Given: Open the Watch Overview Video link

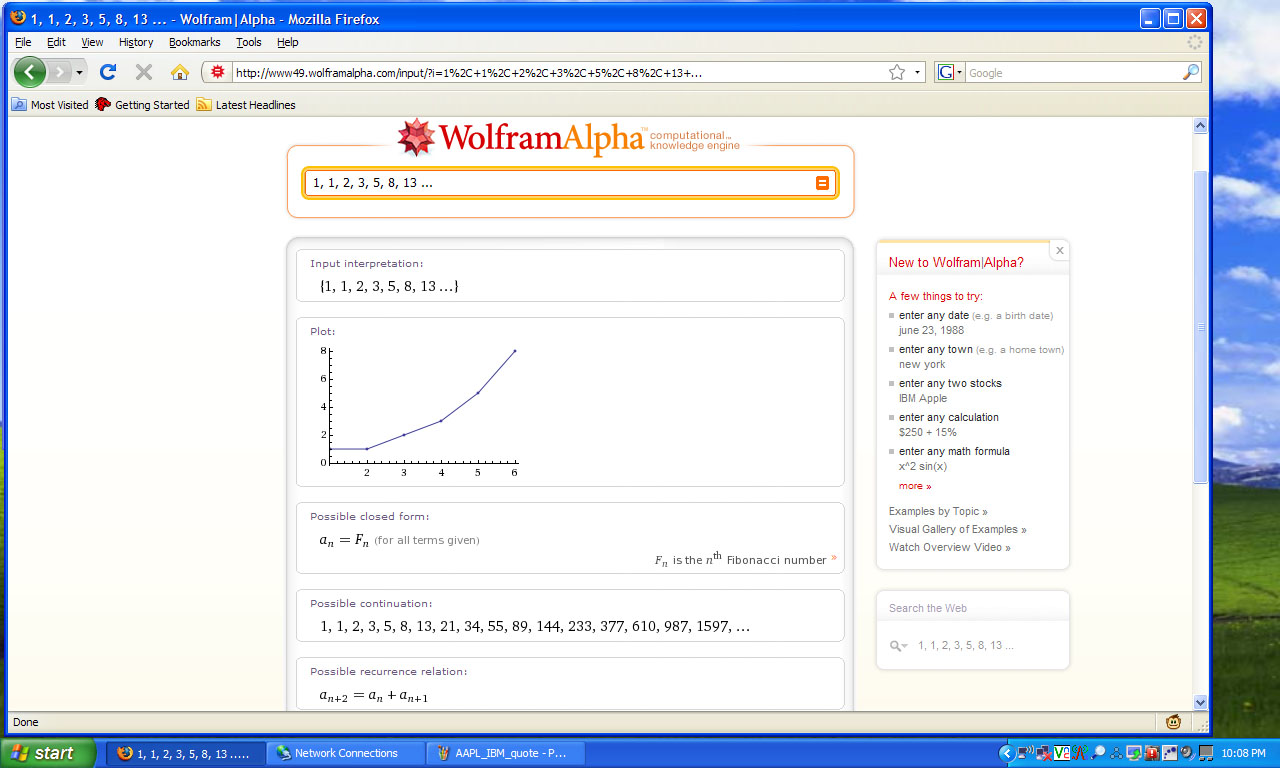Looking at the screenshot, I should 949,547.
